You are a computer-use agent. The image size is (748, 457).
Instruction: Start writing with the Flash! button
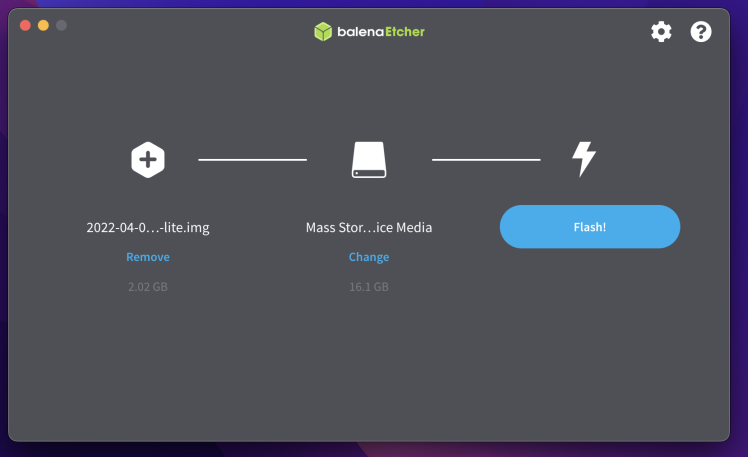point(590,227)
